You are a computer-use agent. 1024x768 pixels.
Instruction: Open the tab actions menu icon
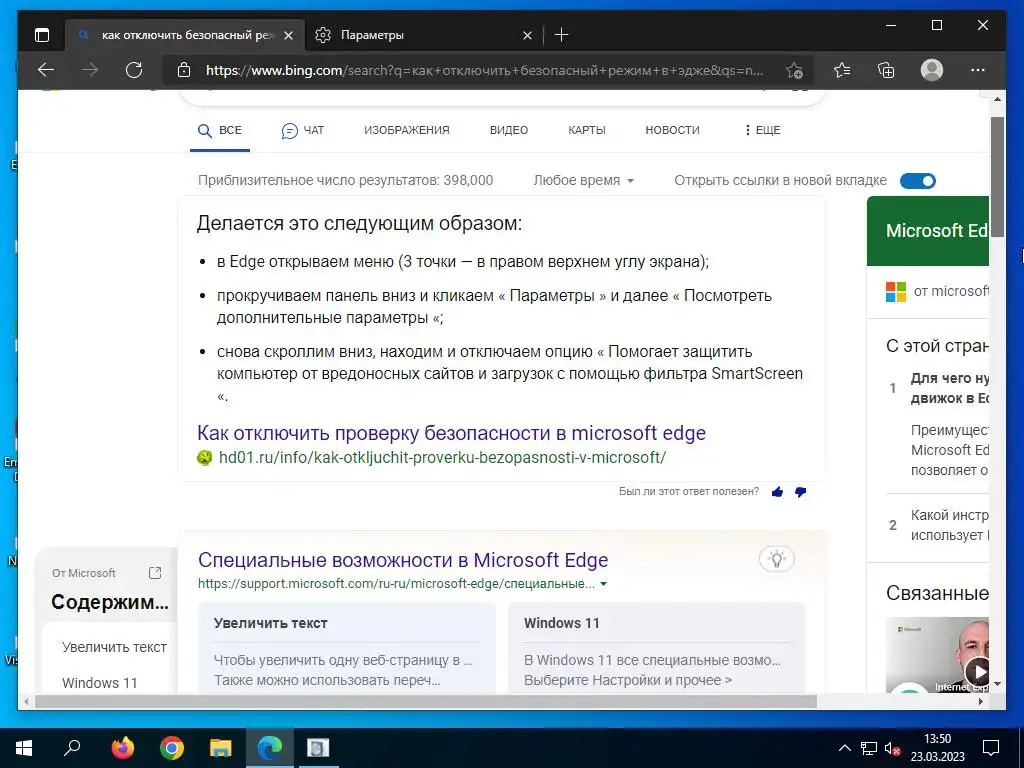(x=42, y=35)
